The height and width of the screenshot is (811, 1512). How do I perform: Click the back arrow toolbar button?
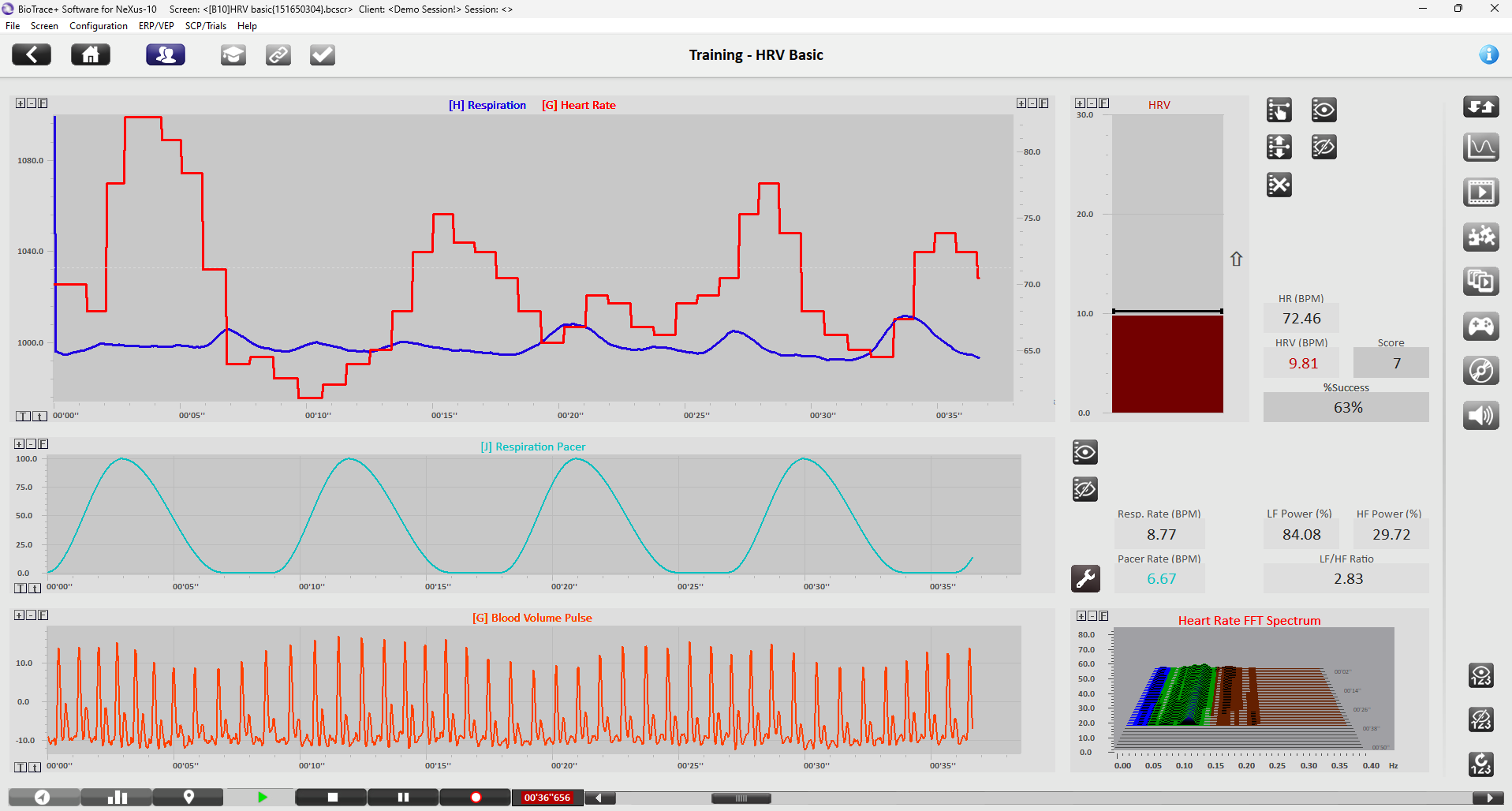(x=32, y=54)
